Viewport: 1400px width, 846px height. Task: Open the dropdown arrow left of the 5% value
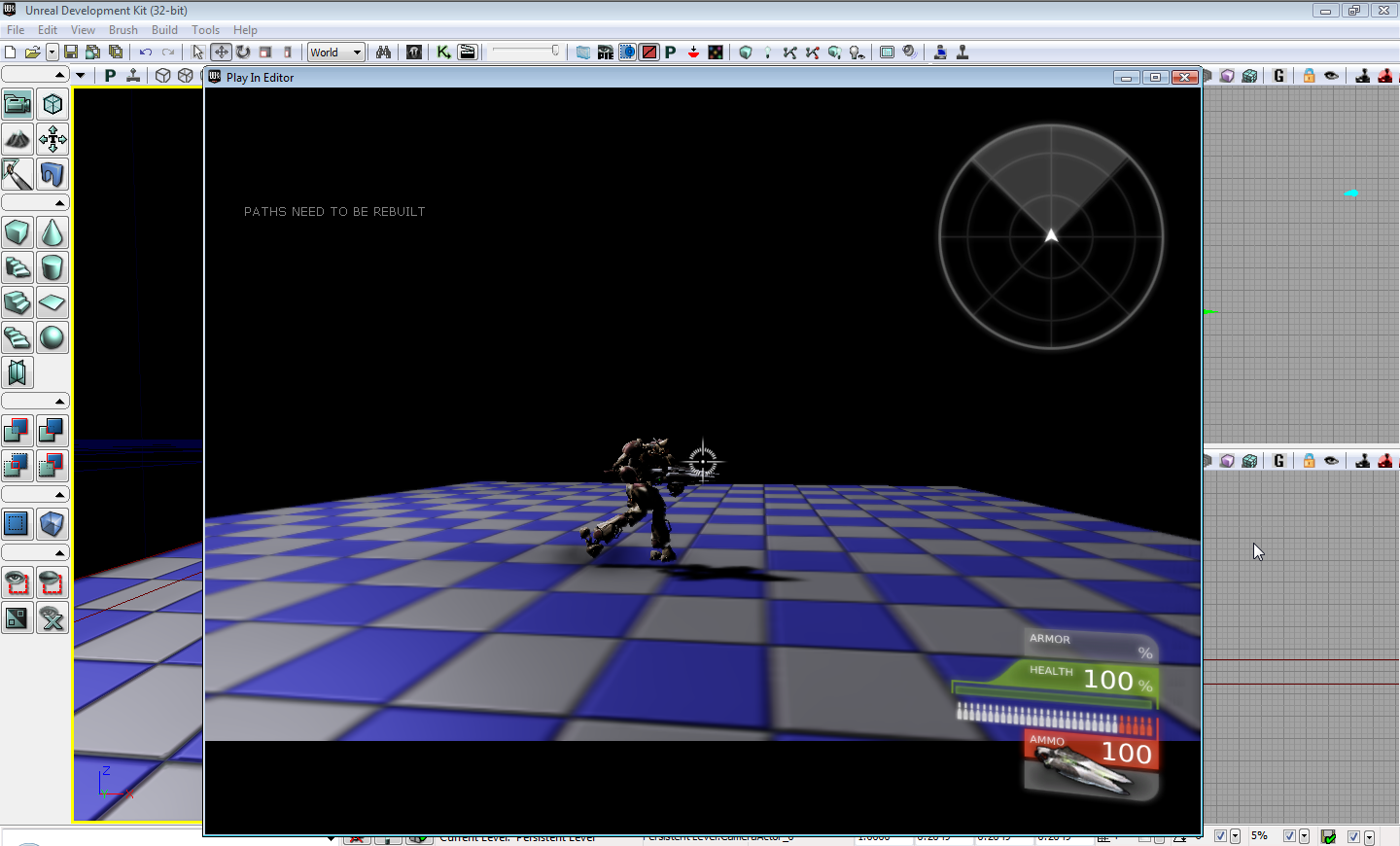click(1236, 836)
